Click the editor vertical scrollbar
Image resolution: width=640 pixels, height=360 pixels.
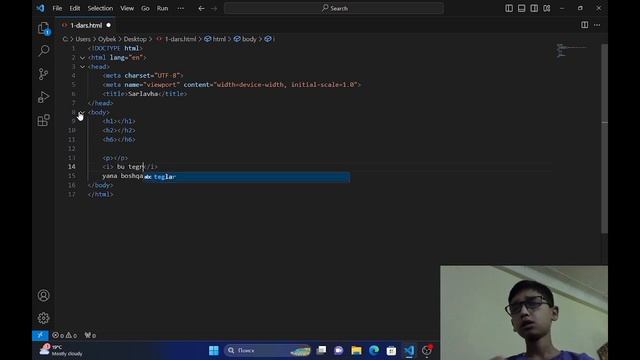(604, 139)
